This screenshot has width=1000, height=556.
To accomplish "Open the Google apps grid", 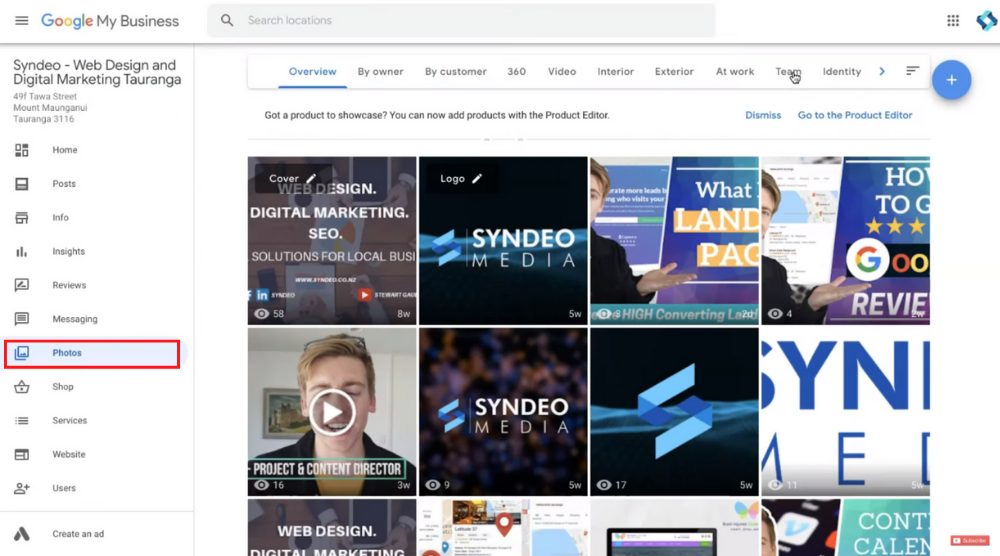I will (x=953, y=20).
